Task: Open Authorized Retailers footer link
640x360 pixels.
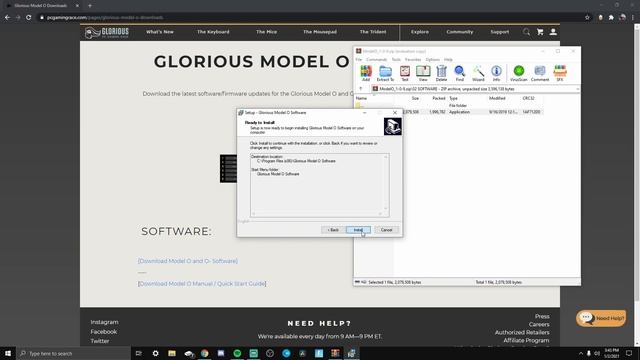Action: [x=522, y=332]
